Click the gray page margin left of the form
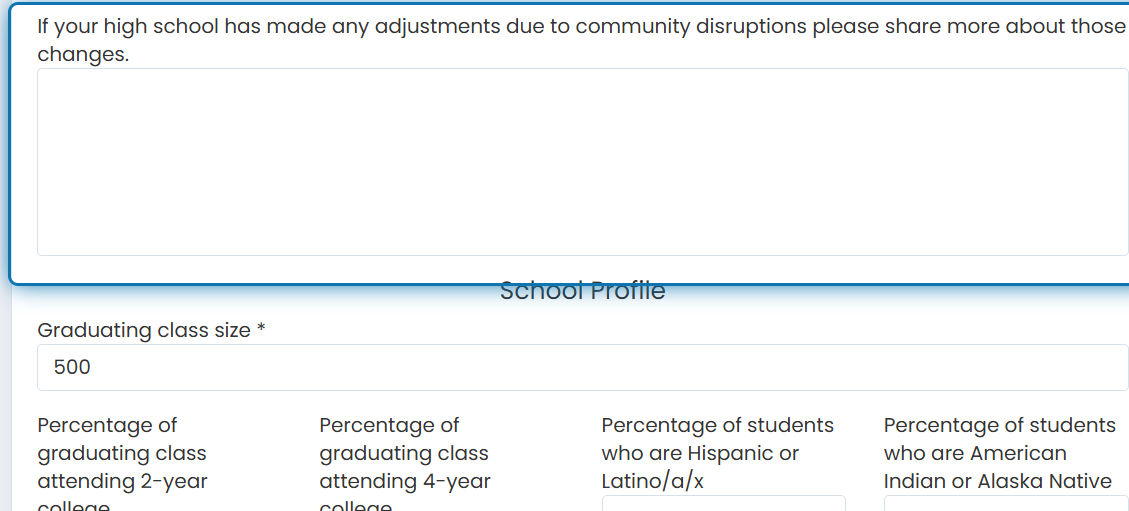The width and height of the screenshot is (1129, 511). coord(5,396)
